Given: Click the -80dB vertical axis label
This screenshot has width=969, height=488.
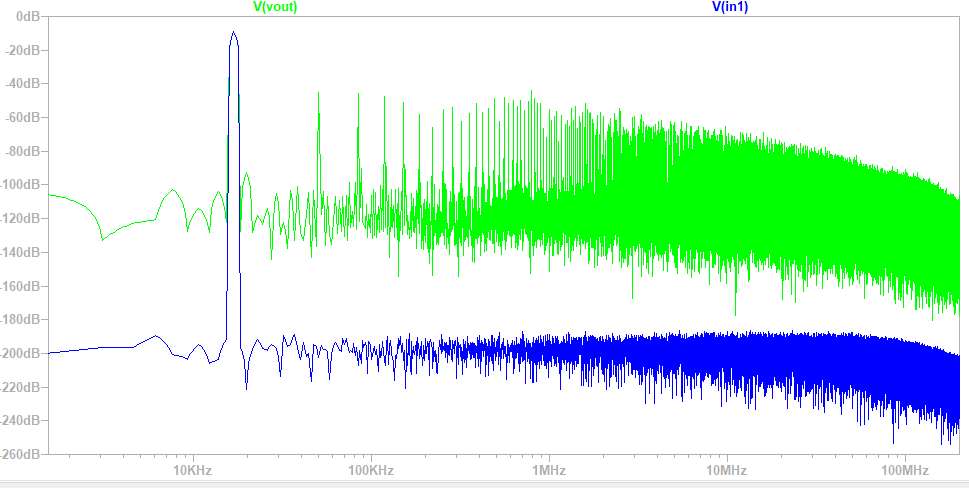Looking at the screenshot, I should point(24,151).
